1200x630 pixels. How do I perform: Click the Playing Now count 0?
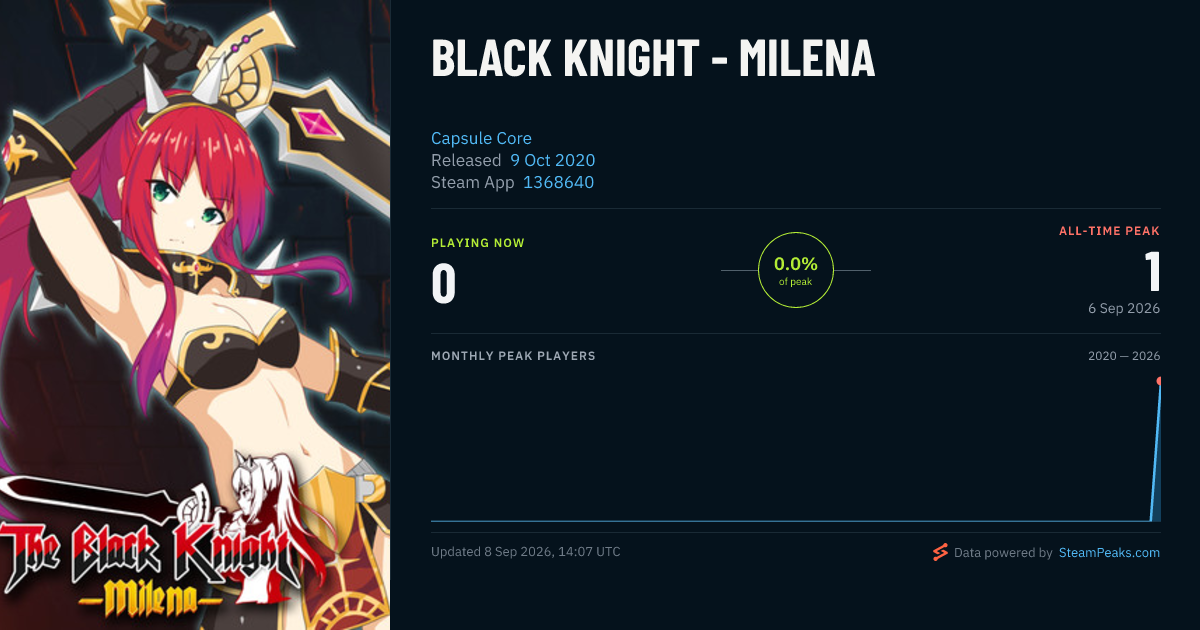coord(443,283)
